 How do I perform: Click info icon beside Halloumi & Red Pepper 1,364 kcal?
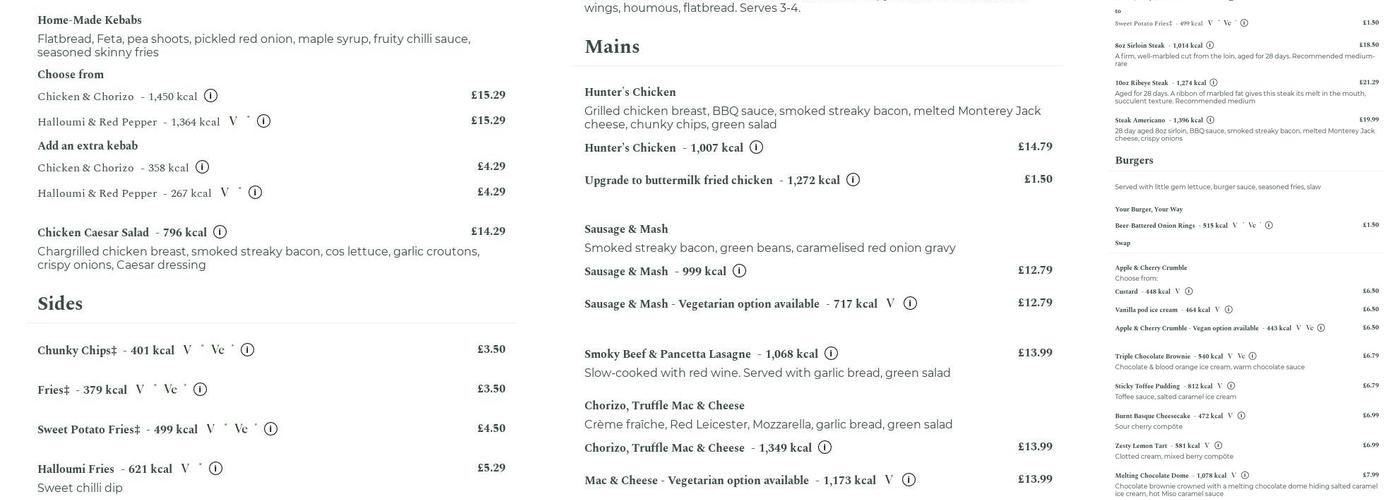(x=264, y=121)
